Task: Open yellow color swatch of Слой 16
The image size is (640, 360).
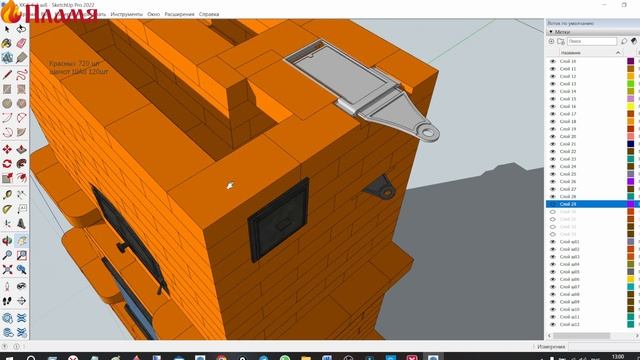Action: 631,106
